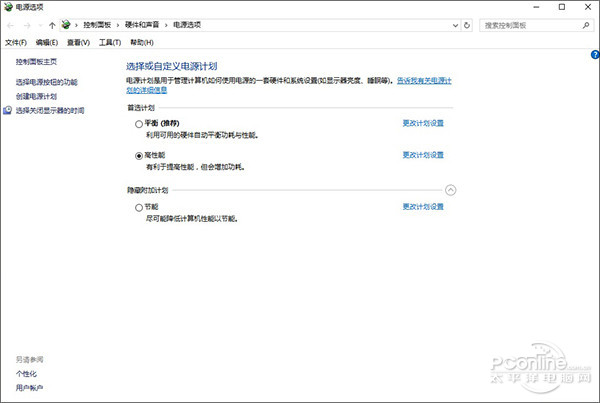Open the address bar history dropdown
Image resolution: width=600 pixels, height=403 pixels.
coord(455,24)
